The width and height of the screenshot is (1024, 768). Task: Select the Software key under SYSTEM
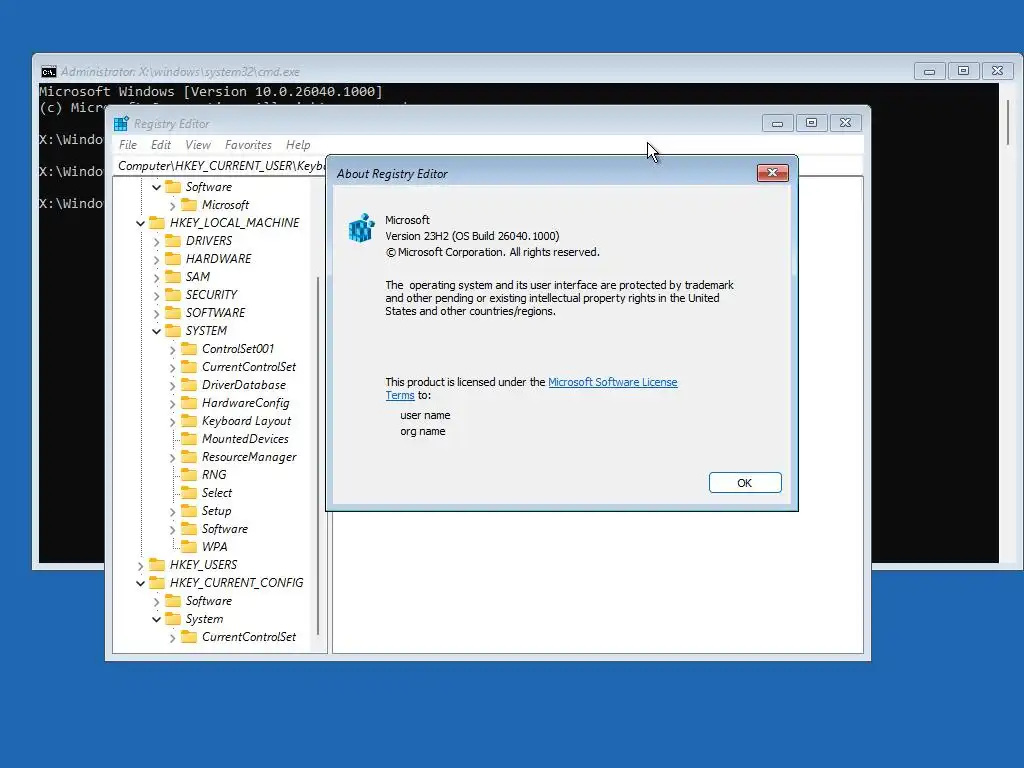pos(225,529)
